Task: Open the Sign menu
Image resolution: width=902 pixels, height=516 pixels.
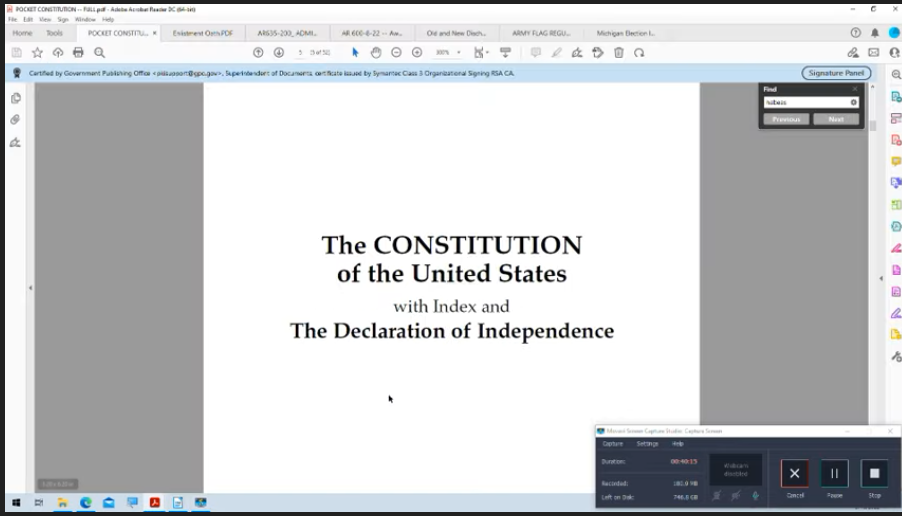Action: pos(63,20)
